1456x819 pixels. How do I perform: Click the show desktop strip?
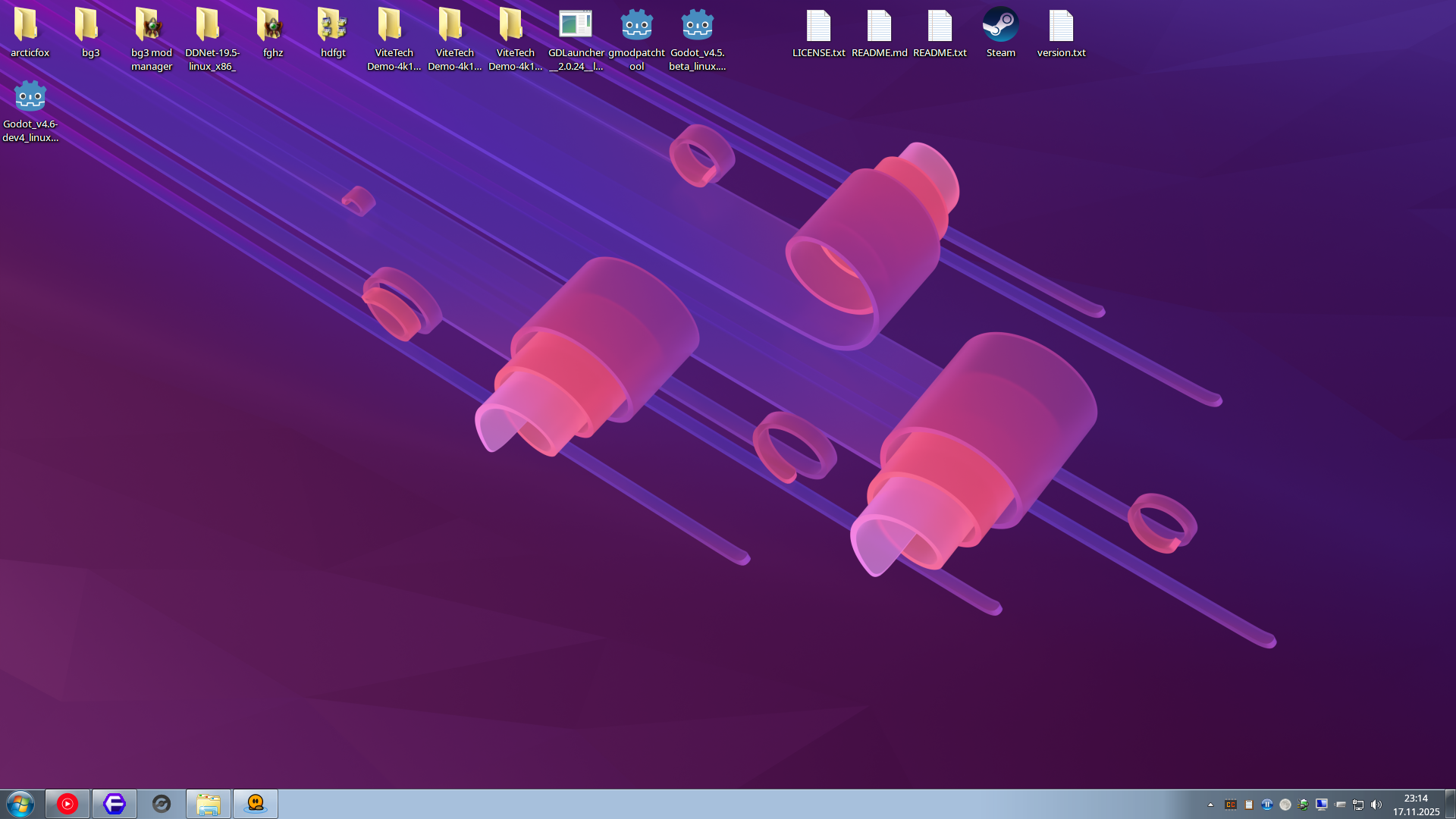pos(1450,804)
